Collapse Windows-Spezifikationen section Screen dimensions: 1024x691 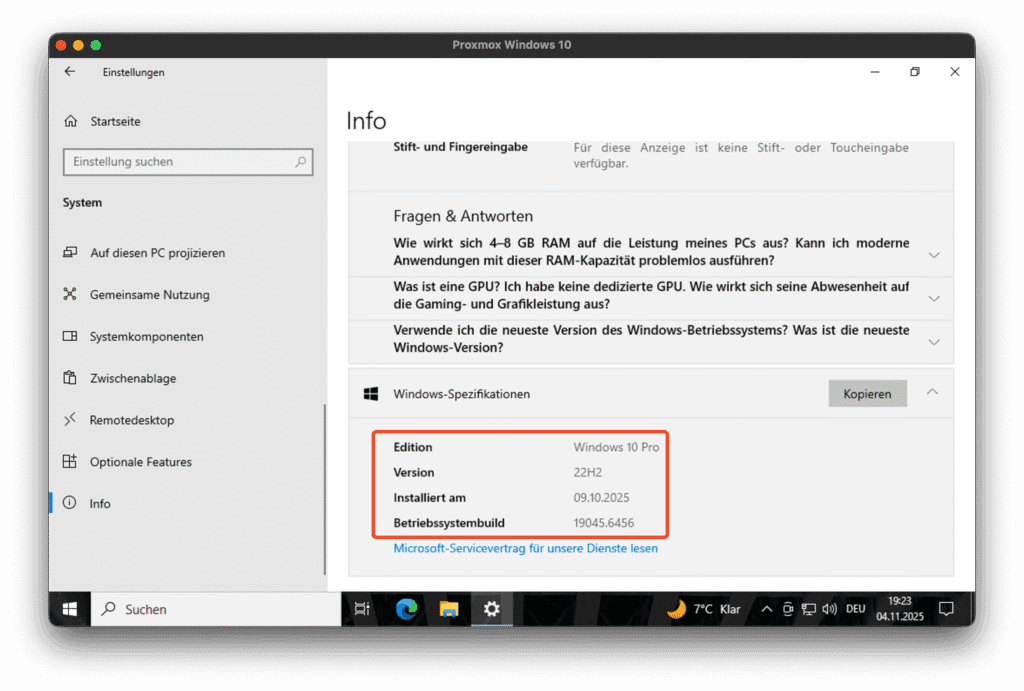pyautogui.click(x=932, y=392)
